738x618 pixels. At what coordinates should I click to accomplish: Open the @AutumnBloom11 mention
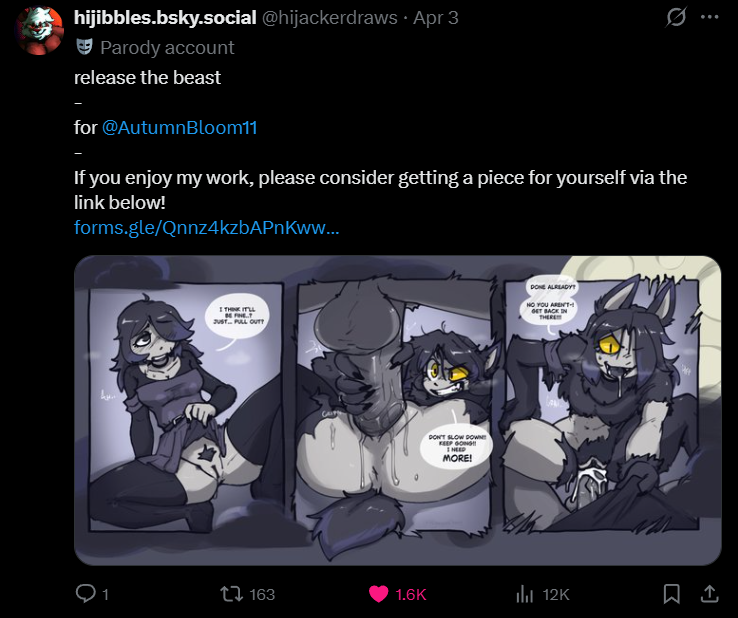(179, 128)
